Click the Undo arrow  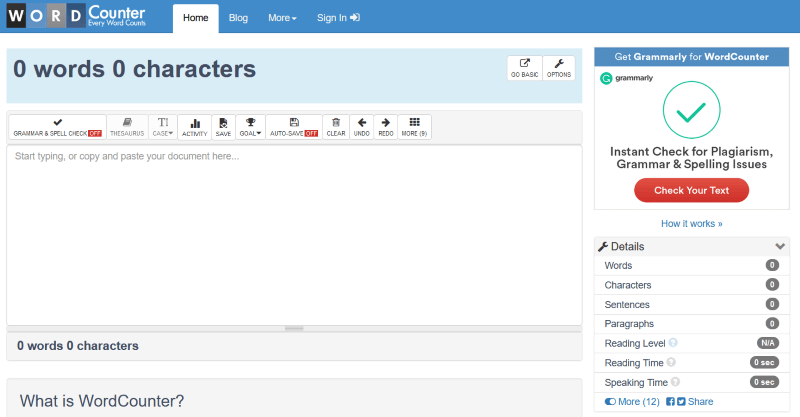[x=362, y=127]
